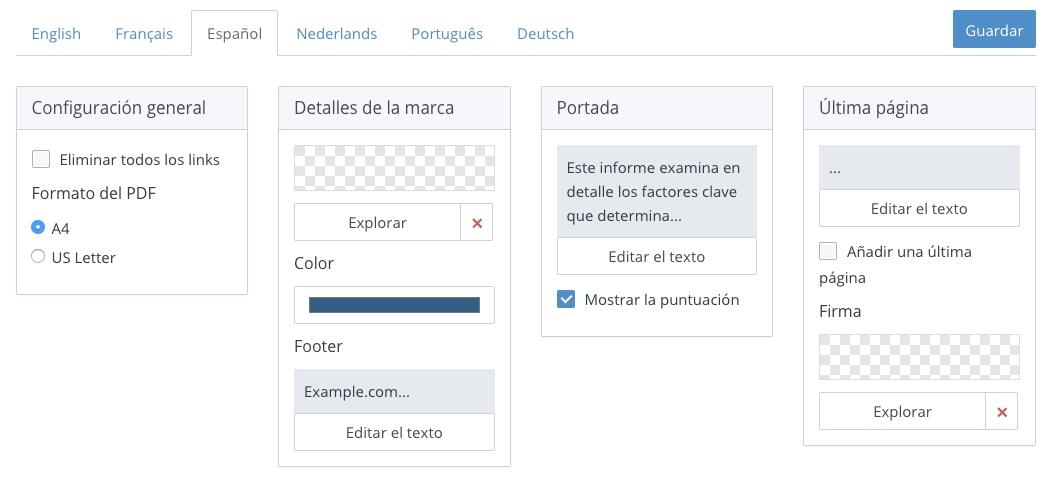Screen dimensions: 1043x498
Task: Remove the brand logo with red X
Action: [477, 223]
